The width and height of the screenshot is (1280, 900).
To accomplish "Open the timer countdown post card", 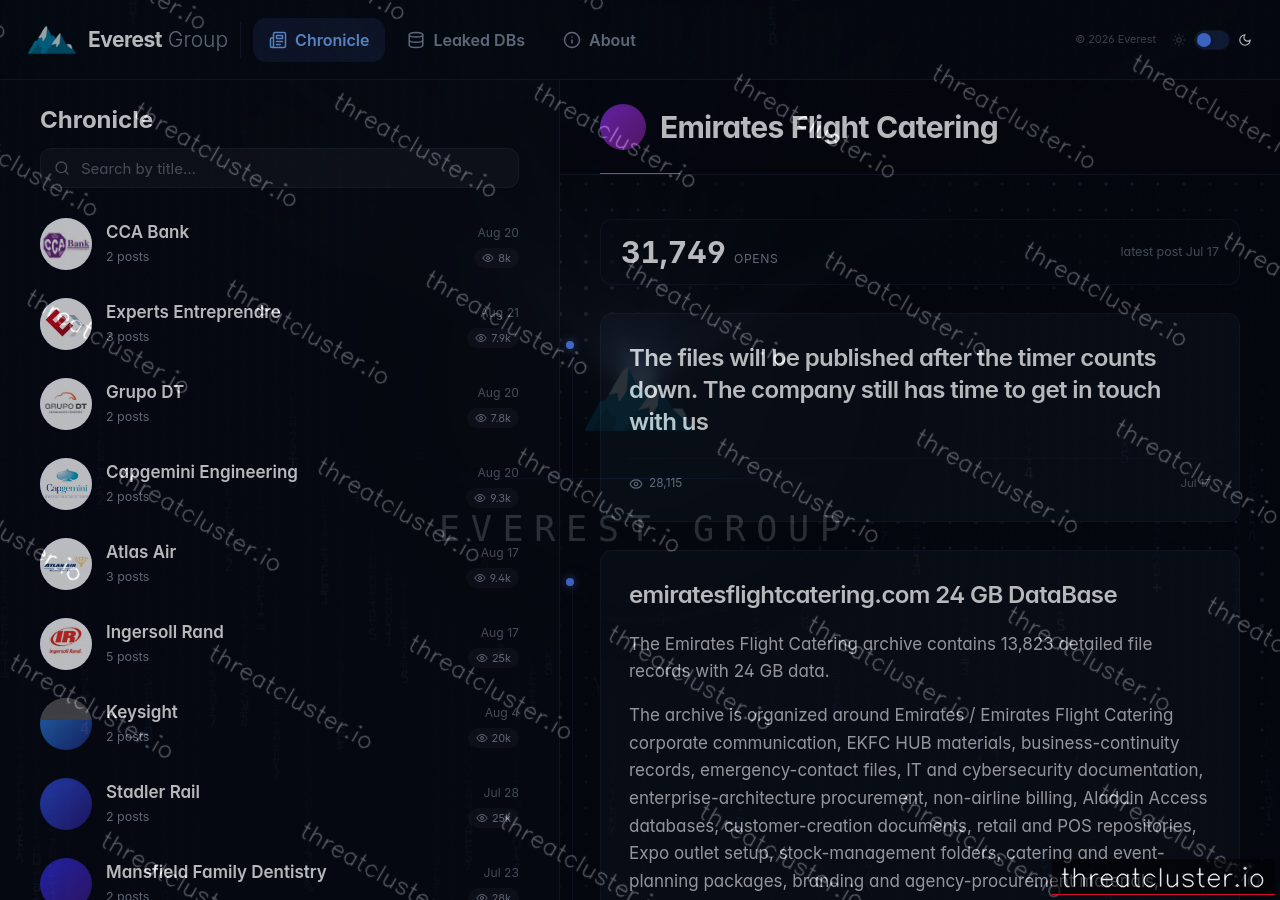I will click(x=919, y=417).
